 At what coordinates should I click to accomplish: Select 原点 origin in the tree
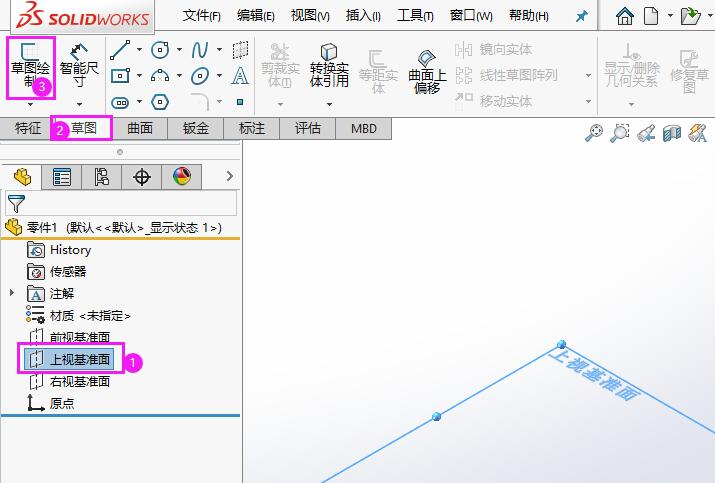[x=51, y=403]
